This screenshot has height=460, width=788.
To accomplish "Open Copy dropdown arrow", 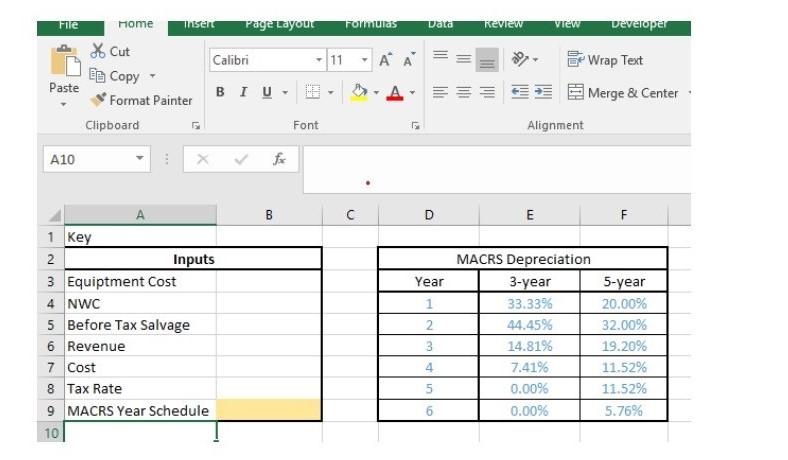I will point(152,76).
